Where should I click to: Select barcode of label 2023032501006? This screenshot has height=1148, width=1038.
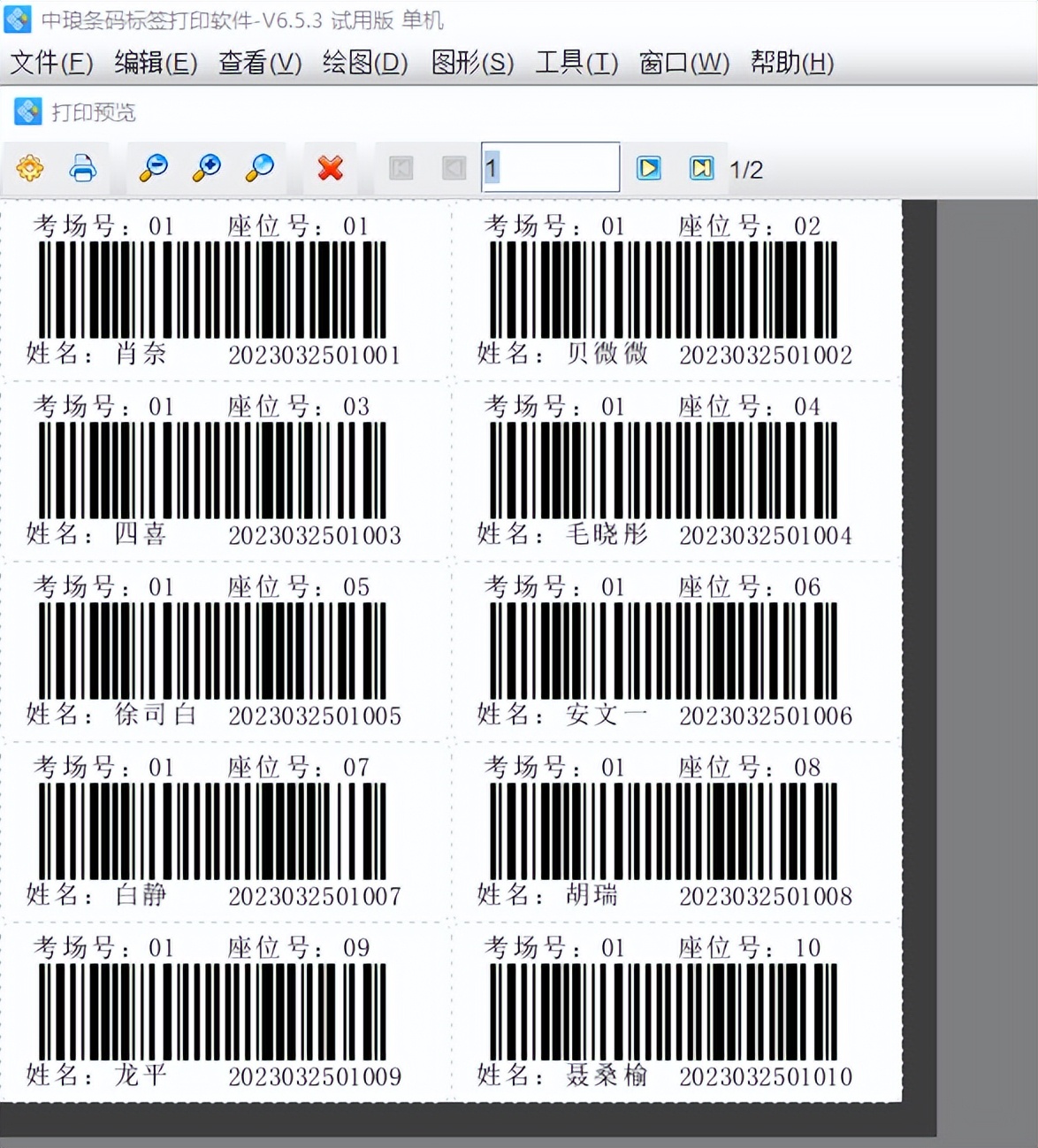[x=663, y=651]
